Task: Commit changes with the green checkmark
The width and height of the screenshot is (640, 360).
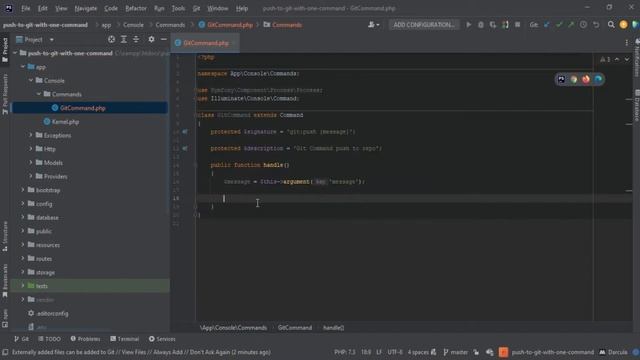Action: pyautogui.click(x=559, y=25)
